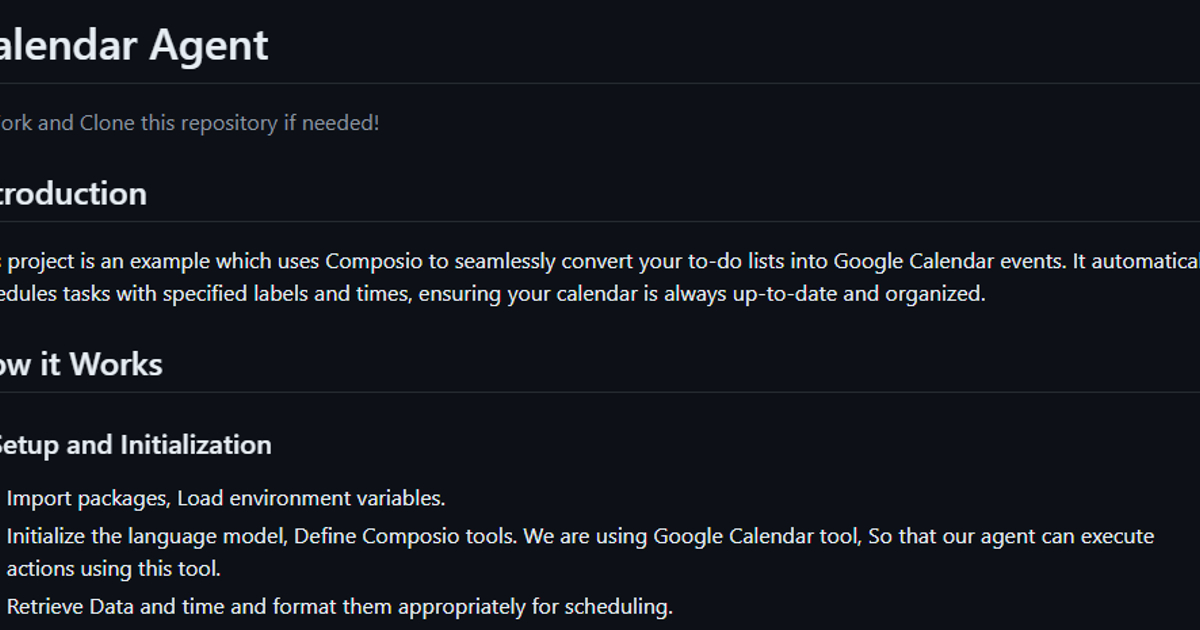1200x630 pixels.
Task: Click "Google Calendar tool" in the list item
Action: click(x=756, y=536)
